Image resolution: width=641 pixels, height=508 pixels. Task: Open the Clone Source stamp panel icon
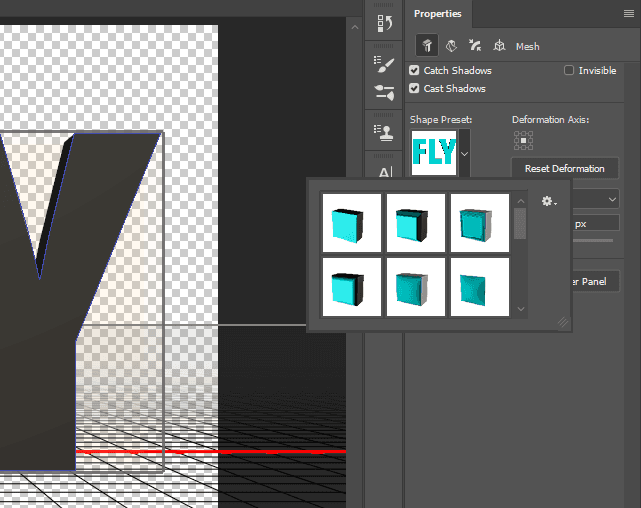coord(385,132)
